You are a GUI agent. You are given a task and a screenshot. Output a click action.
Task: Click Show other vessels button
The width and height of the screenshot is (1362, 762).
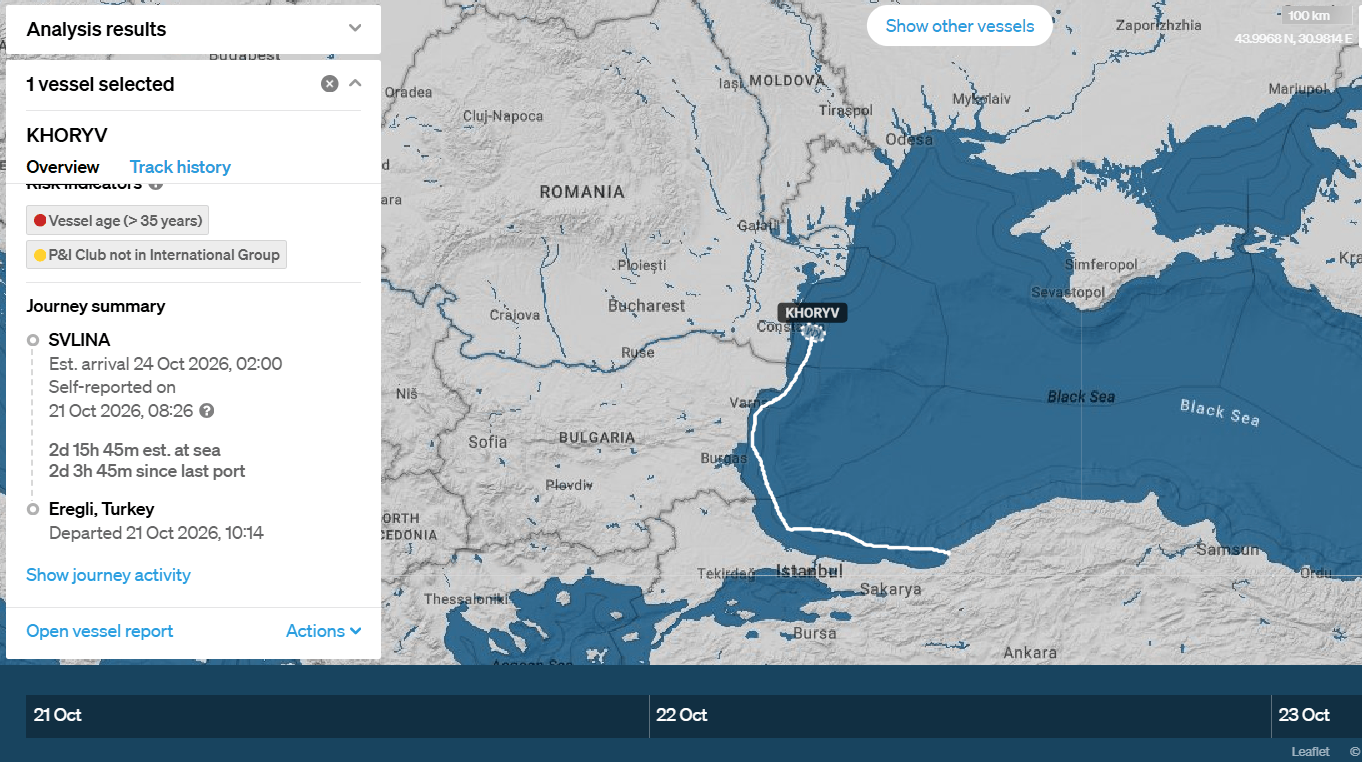point(960,26)
